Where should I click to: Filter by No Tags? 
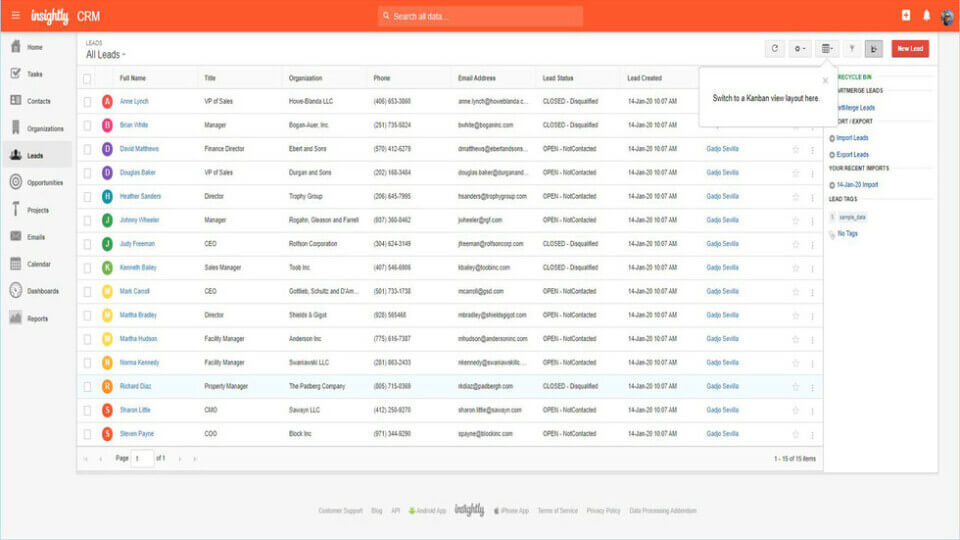tap(847, 233)
